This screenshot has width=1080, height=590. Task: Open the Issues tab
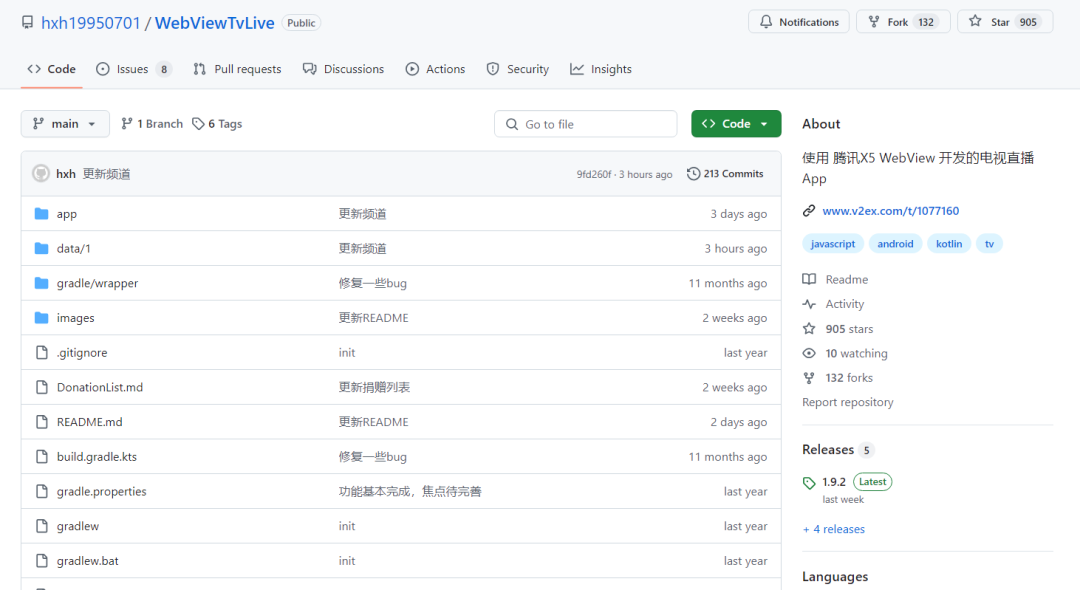[134, 69]
